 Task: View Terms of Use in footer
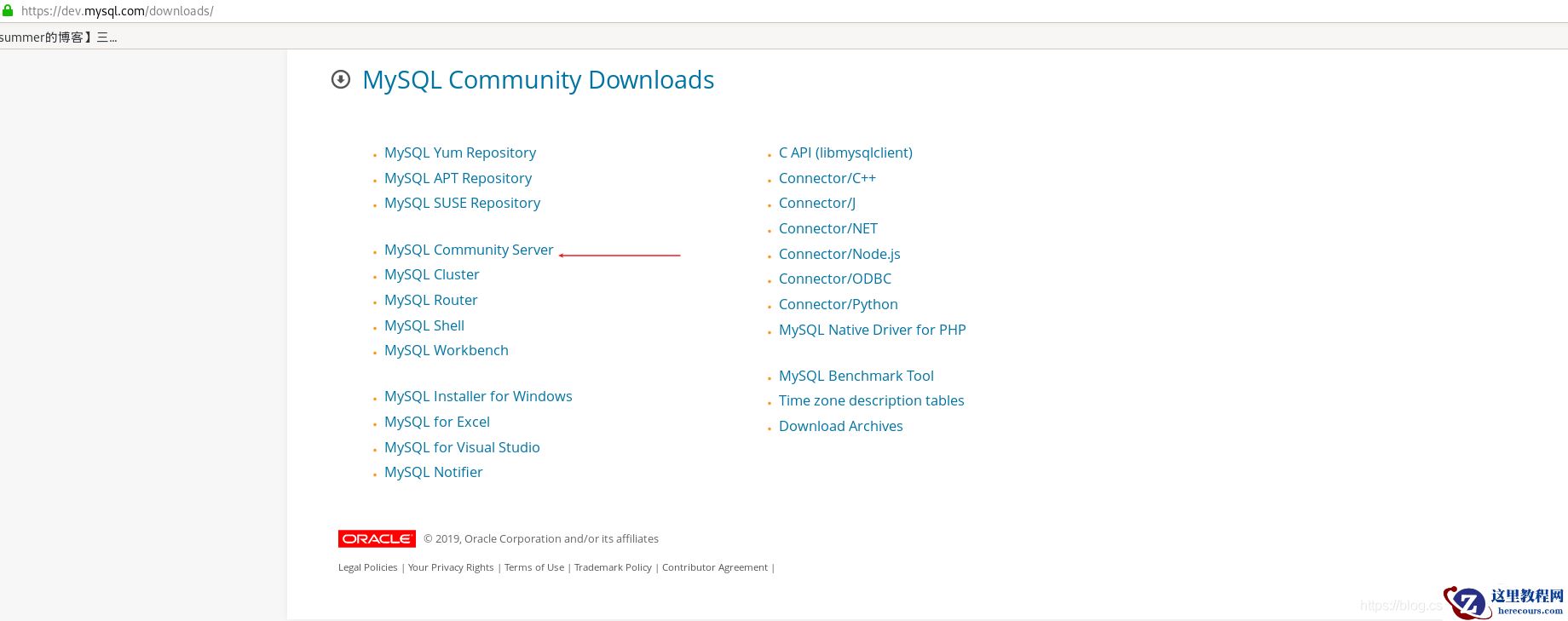(534, 567)
